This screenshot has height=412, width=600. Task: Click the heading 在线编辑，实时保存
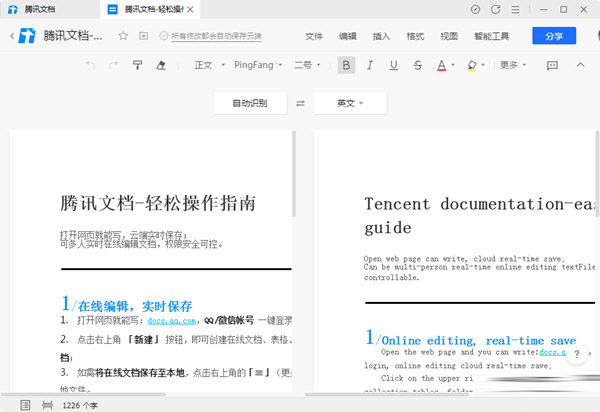pyautogui.click(x=135, y=306)
